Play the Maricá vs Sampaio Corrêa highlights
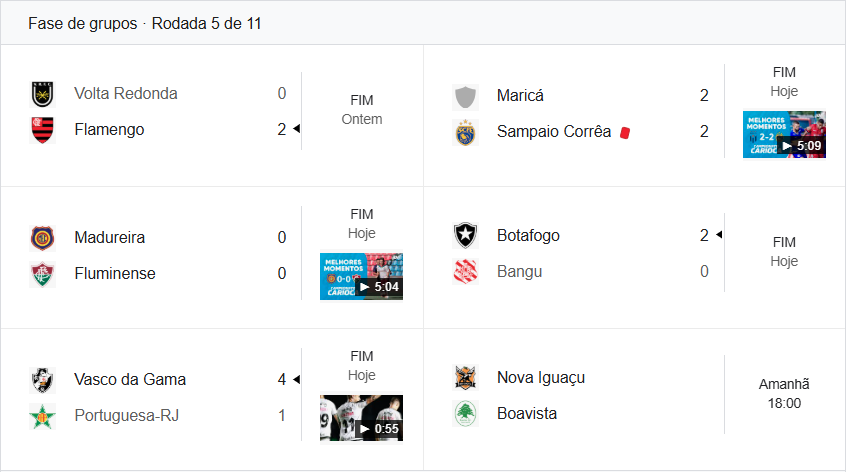Screen dimensions: 846x472 pos(783,134)
